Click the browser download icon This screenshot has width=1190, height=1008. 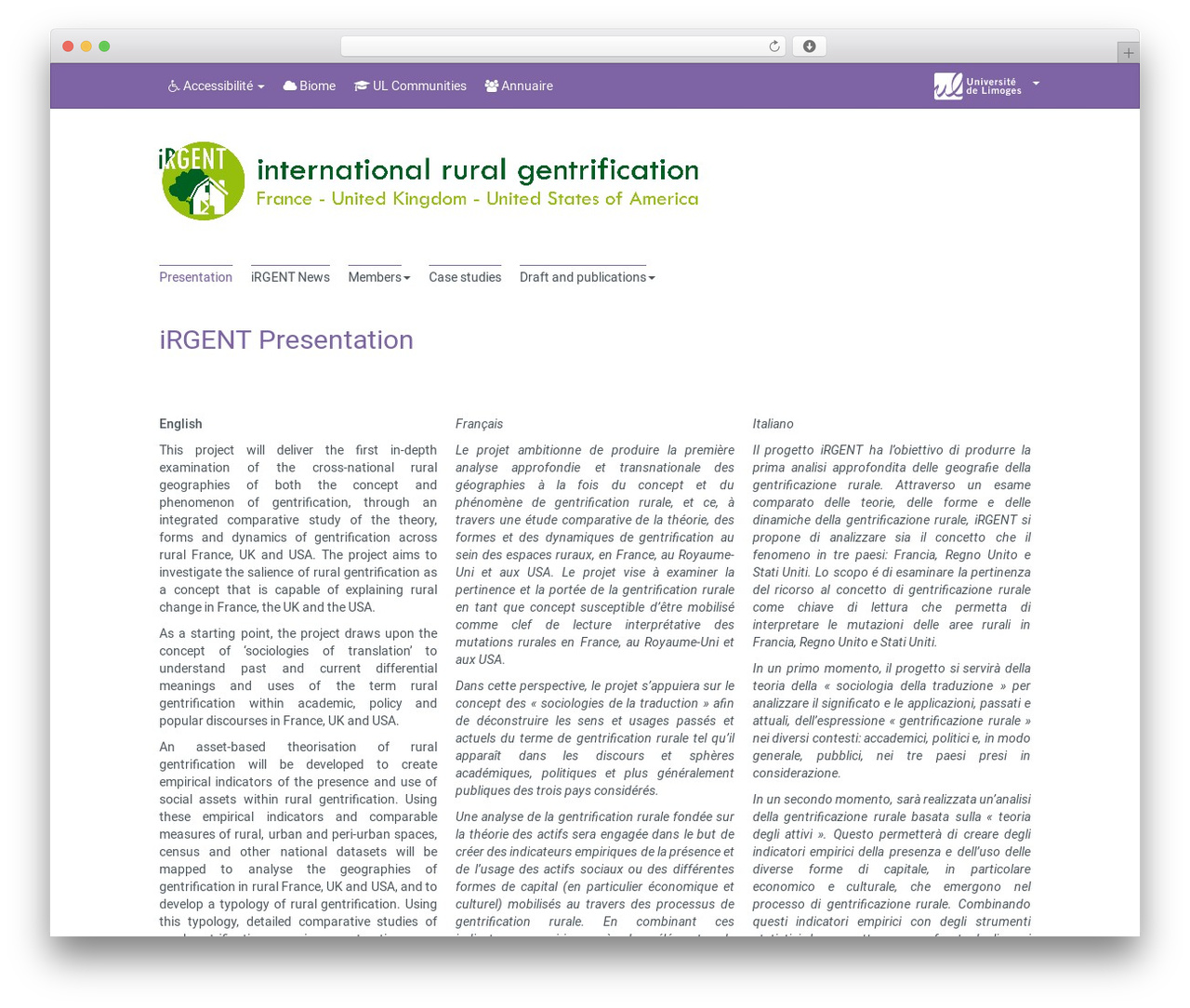(809, 46)
